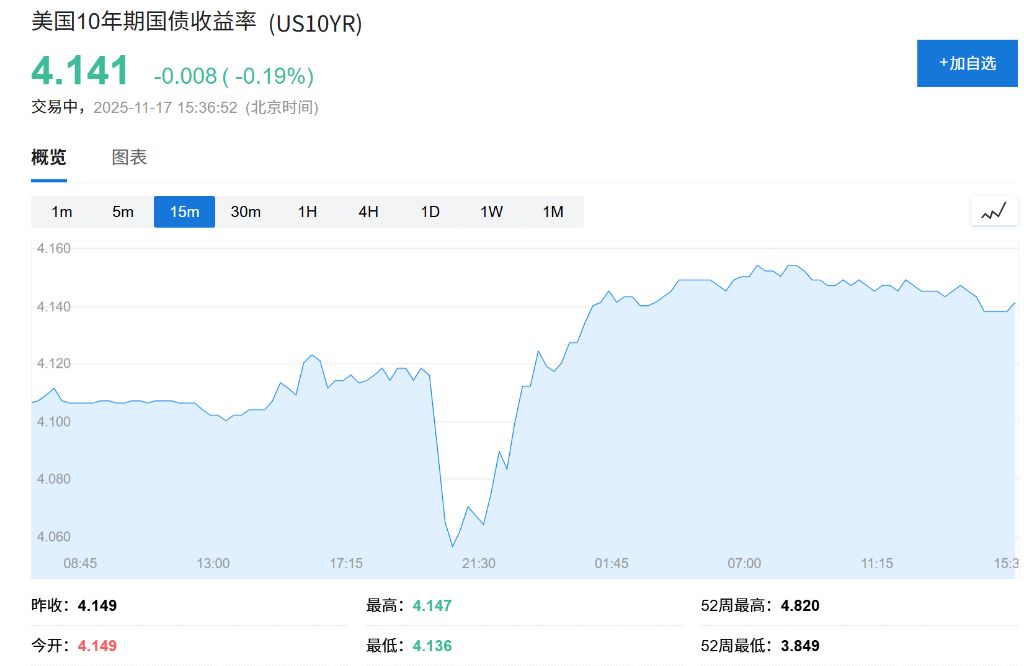Select the 15m timeframe
Image resolution: width=1024 pixels, height=666 pixels.
(x=184, y=211)
